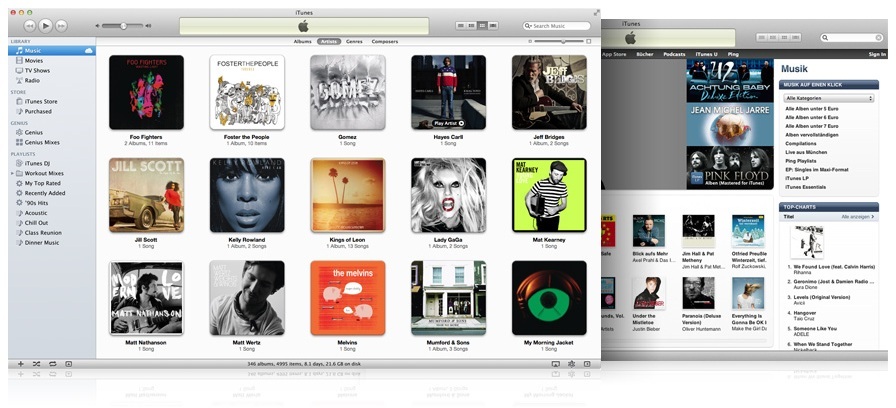This screenshot has width=896, height=408.
Task: Open iTunes U in Store window
Action: 706,54
